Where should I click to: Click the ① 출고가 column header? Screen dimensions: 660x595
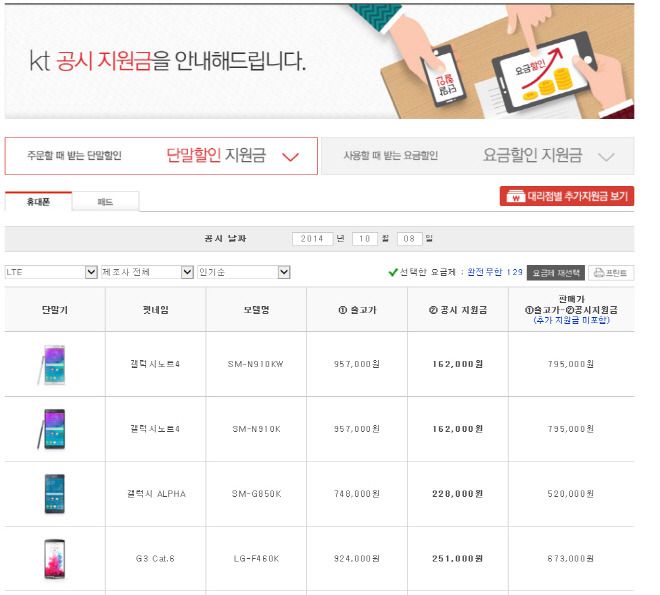[357, 310]
